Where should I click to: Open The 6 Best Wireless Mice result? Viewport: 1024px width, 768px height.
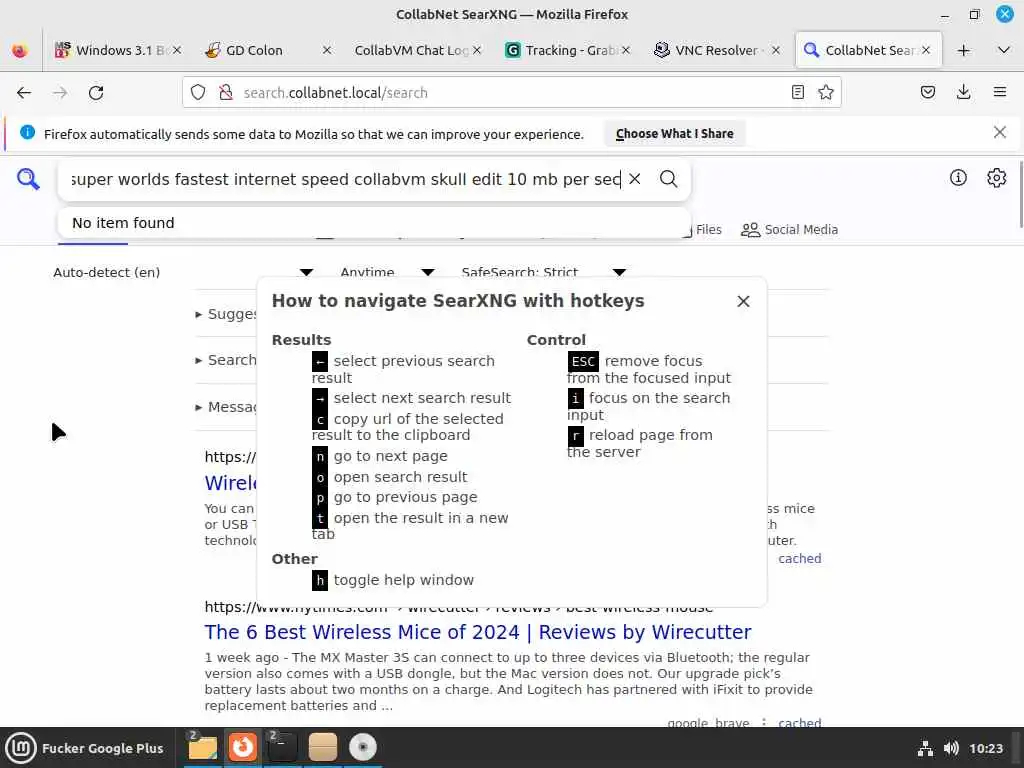(478, 632)
